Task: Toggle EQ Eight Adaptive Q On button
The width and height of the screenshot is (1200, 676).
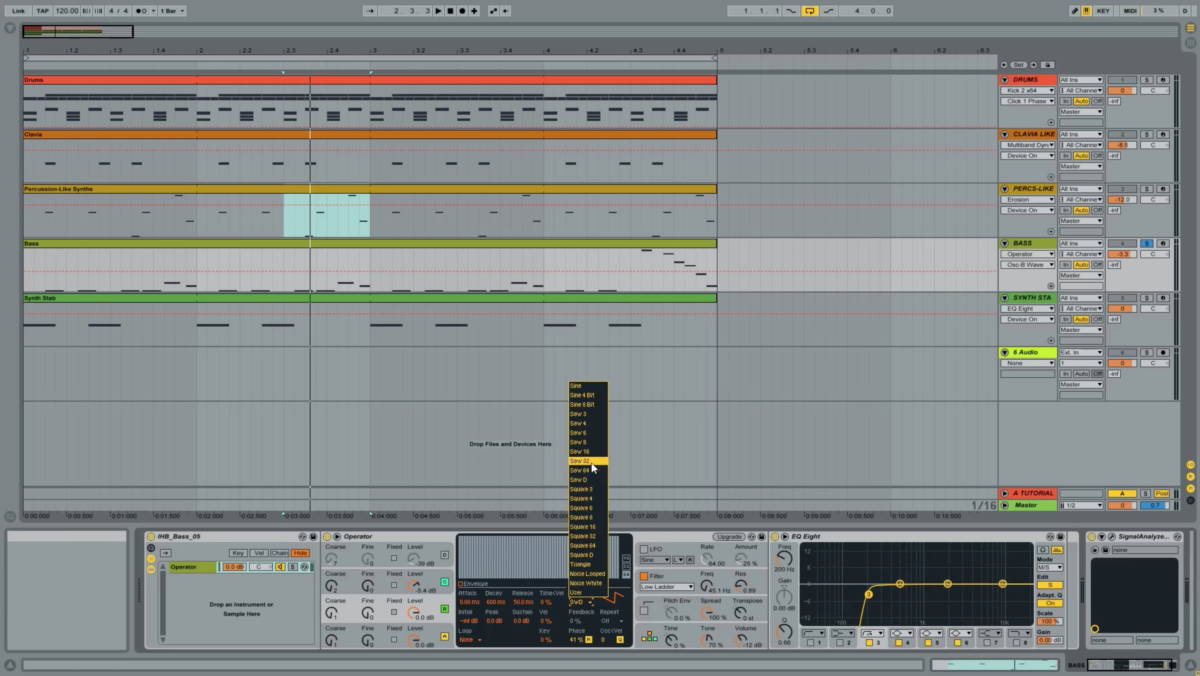Action: click(x=1050, y=603)
